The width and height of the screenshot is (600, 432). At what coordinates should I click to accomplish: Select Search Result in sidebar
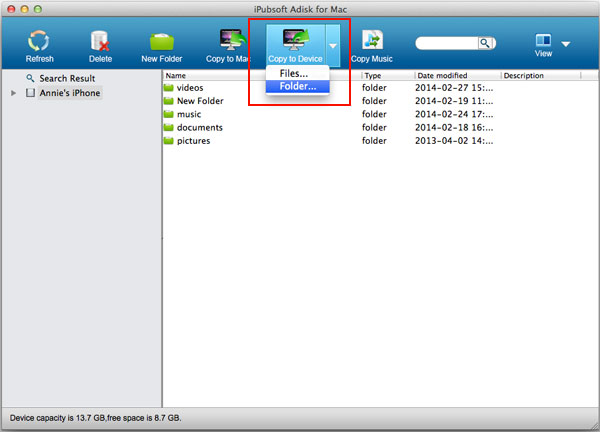[x=67, y=78]
